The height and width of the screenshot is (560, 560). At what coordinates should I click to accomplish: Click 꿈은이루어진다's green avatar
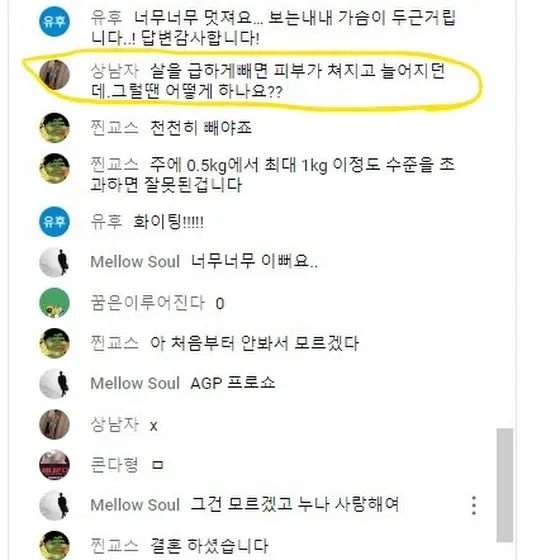tap(54, 302)
